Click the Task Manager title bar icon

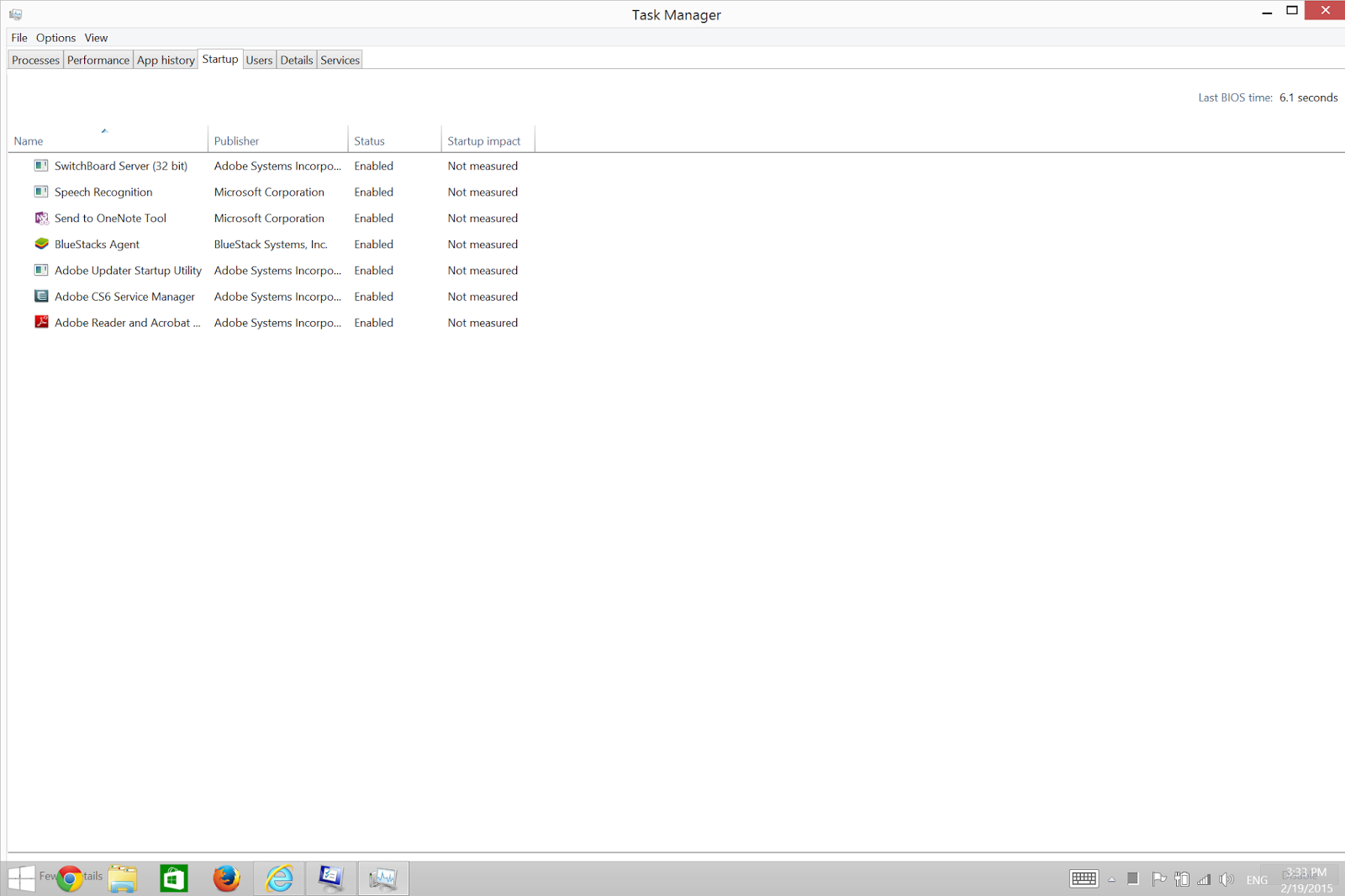(x=15, y=14)
